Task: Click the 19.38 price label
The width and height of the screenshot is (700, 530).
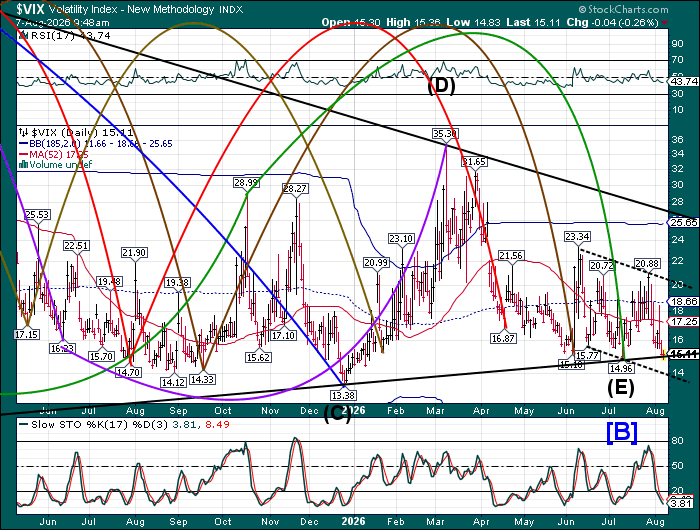Action: pyautogui.click(x=178, y=283)
